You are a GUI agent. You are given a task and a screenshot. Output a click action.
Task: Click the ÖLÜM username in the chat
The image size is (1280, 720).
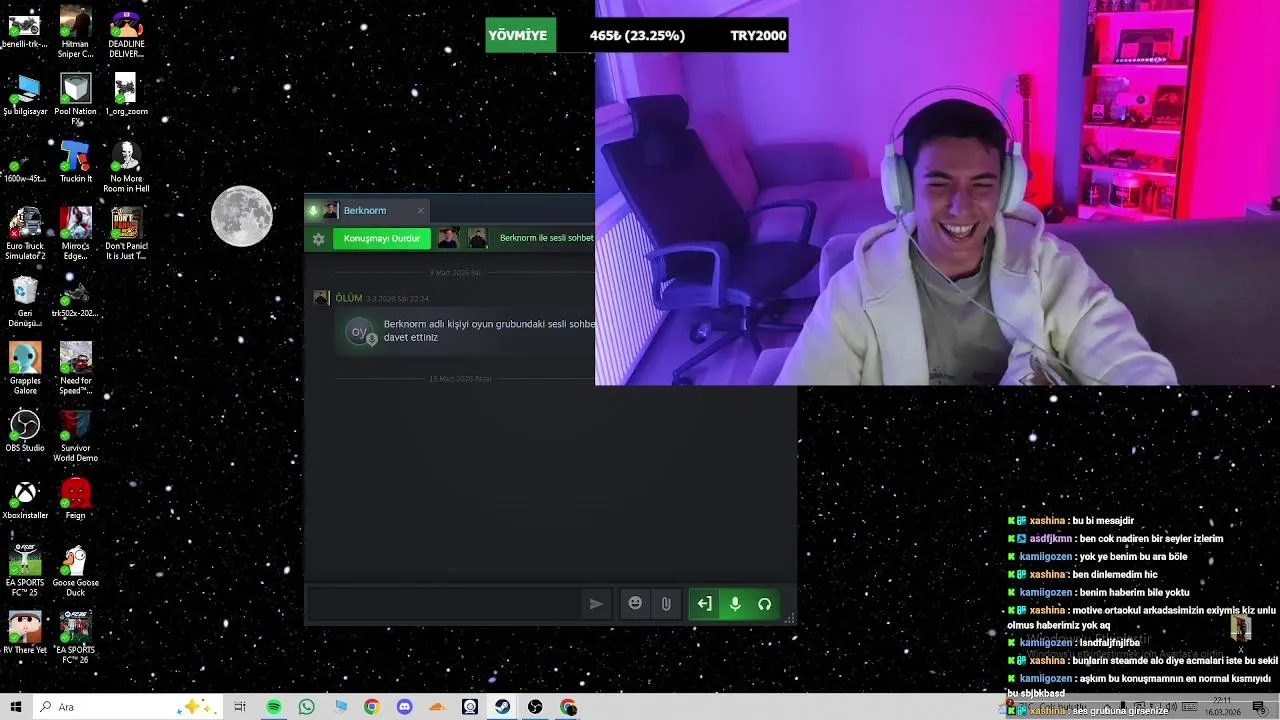pyautogui.click(x=348, y=298)
